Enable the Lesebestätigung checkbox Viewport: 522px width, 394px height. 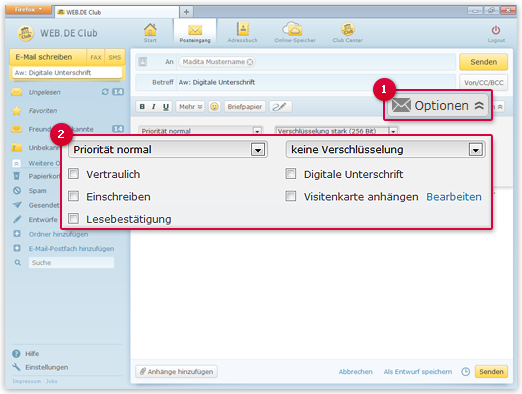73,219
